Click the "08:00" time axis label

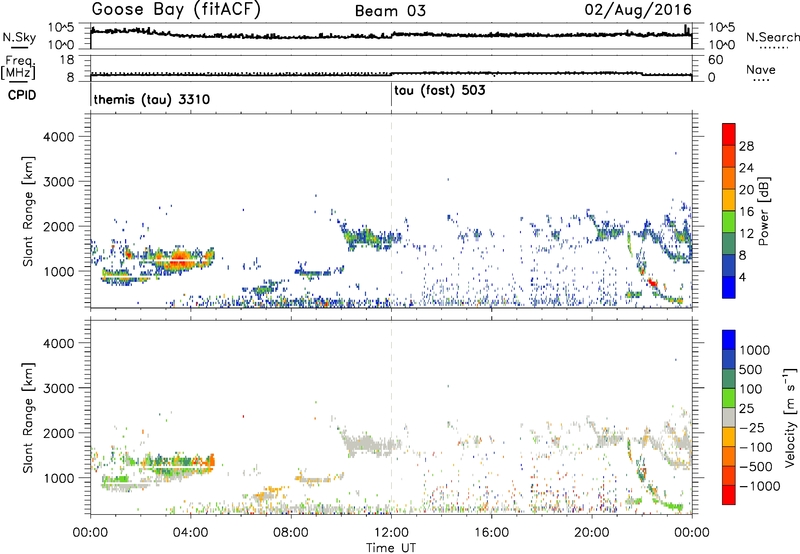pos(291,533)
